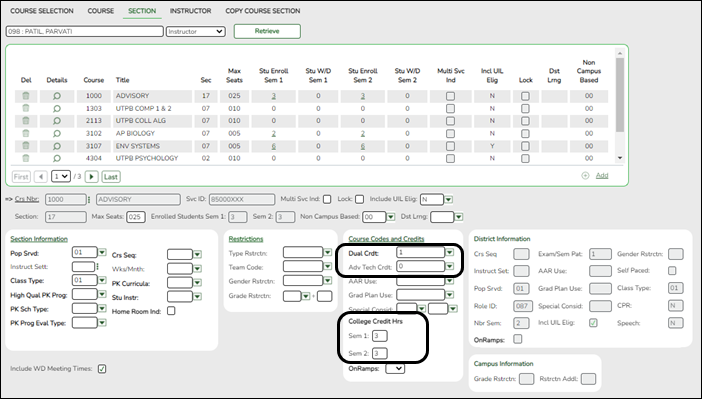The width and height of the screenshot is (702, 399).
Task: Click the Last page button
Action: [111, 176]
